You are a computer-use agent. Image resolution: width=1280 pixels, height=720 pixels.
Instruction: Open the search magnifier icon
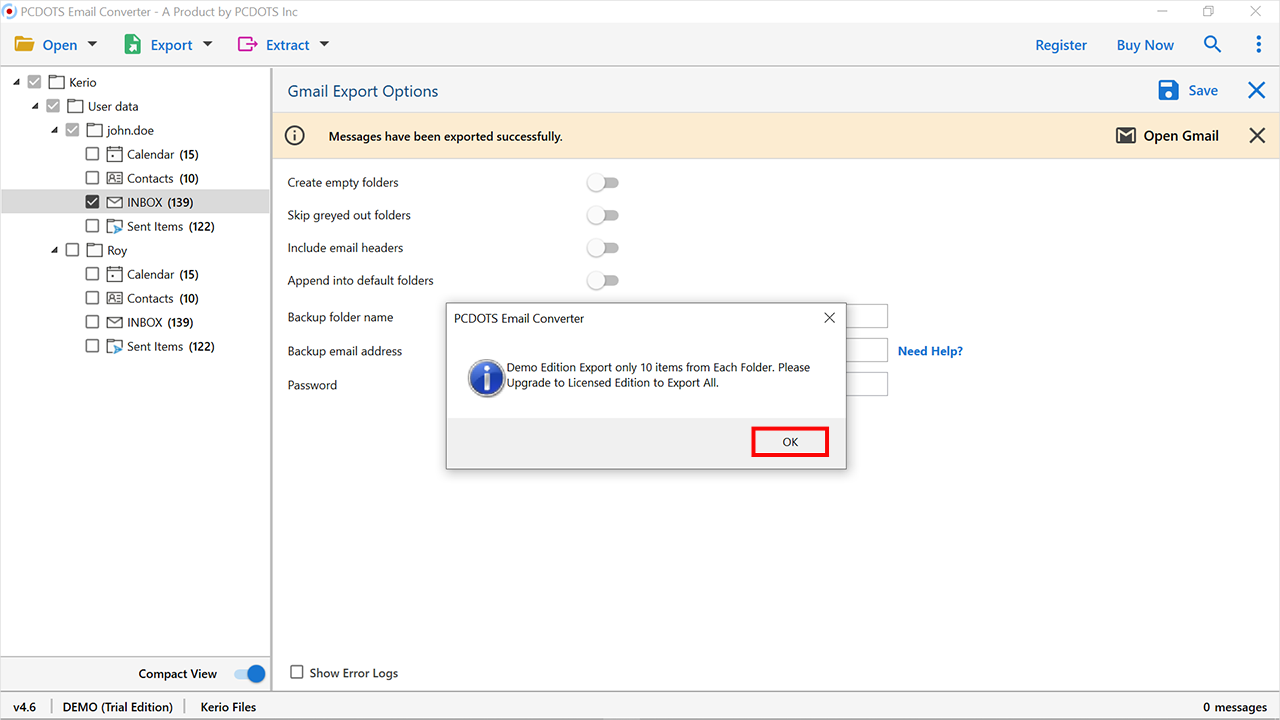[1212, 44]
